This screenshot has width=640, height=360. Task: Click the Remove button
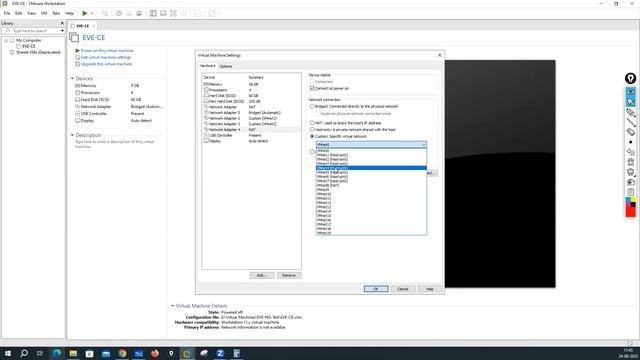[x=289, y=276]
